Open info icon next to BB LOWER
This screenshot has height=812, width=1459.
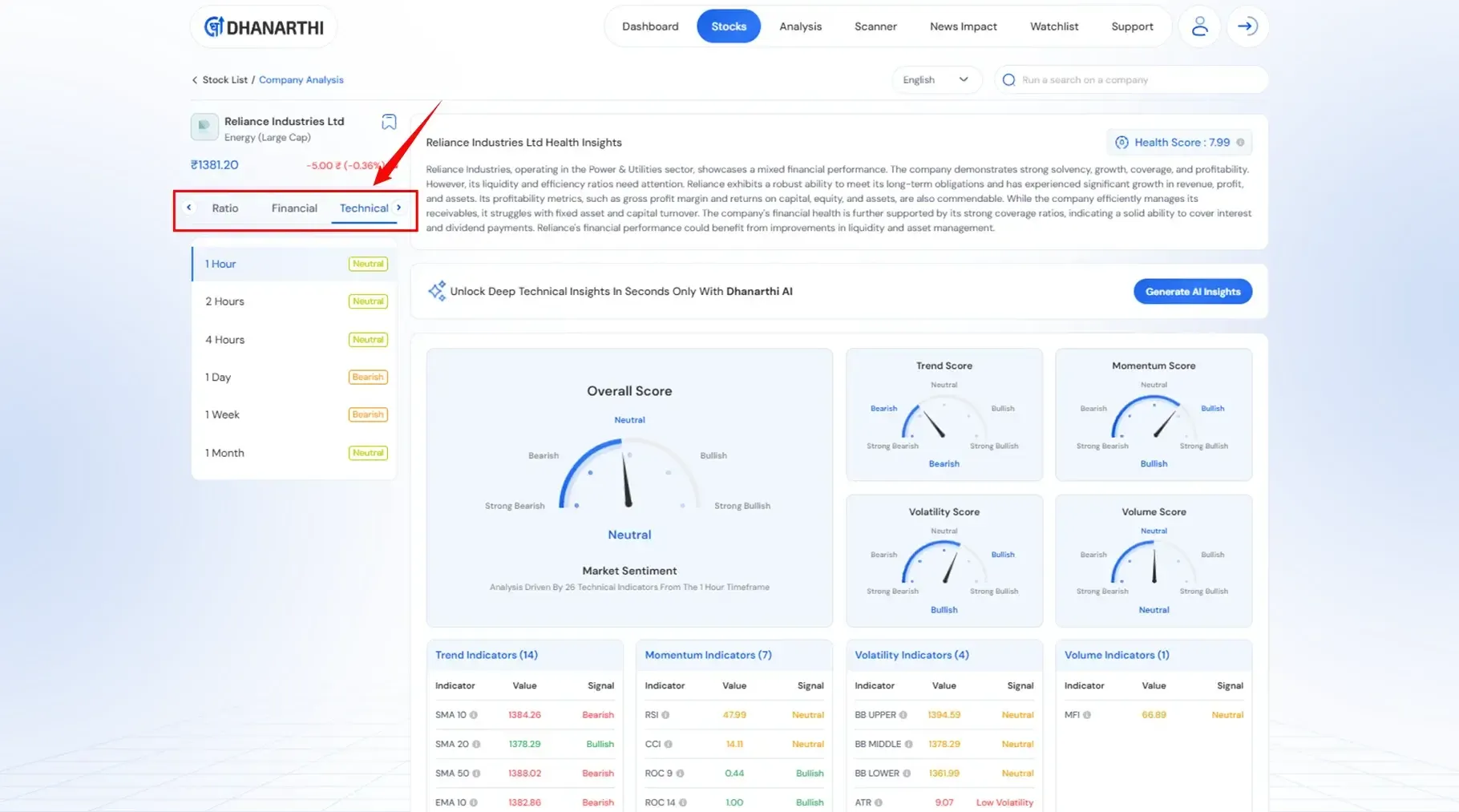(907, 774)
